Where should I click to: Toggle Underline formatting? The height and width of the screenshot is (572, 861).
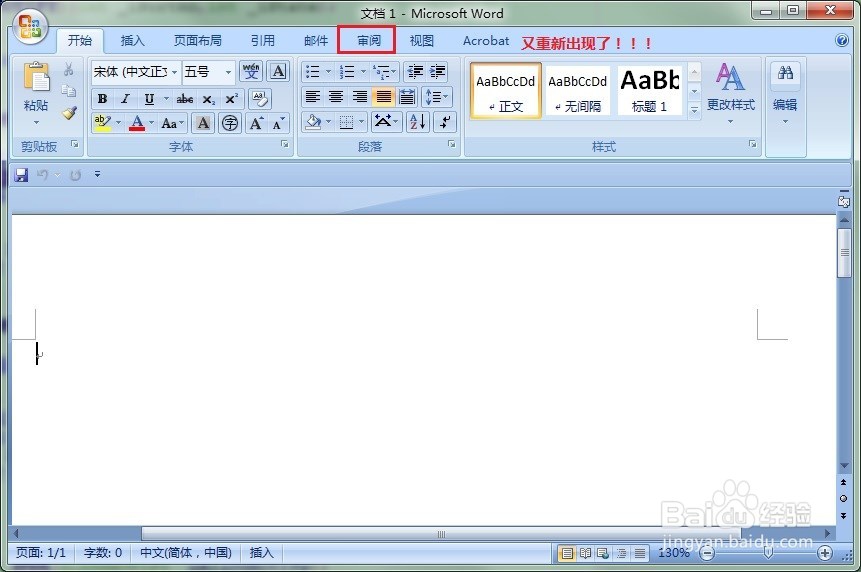149,99
